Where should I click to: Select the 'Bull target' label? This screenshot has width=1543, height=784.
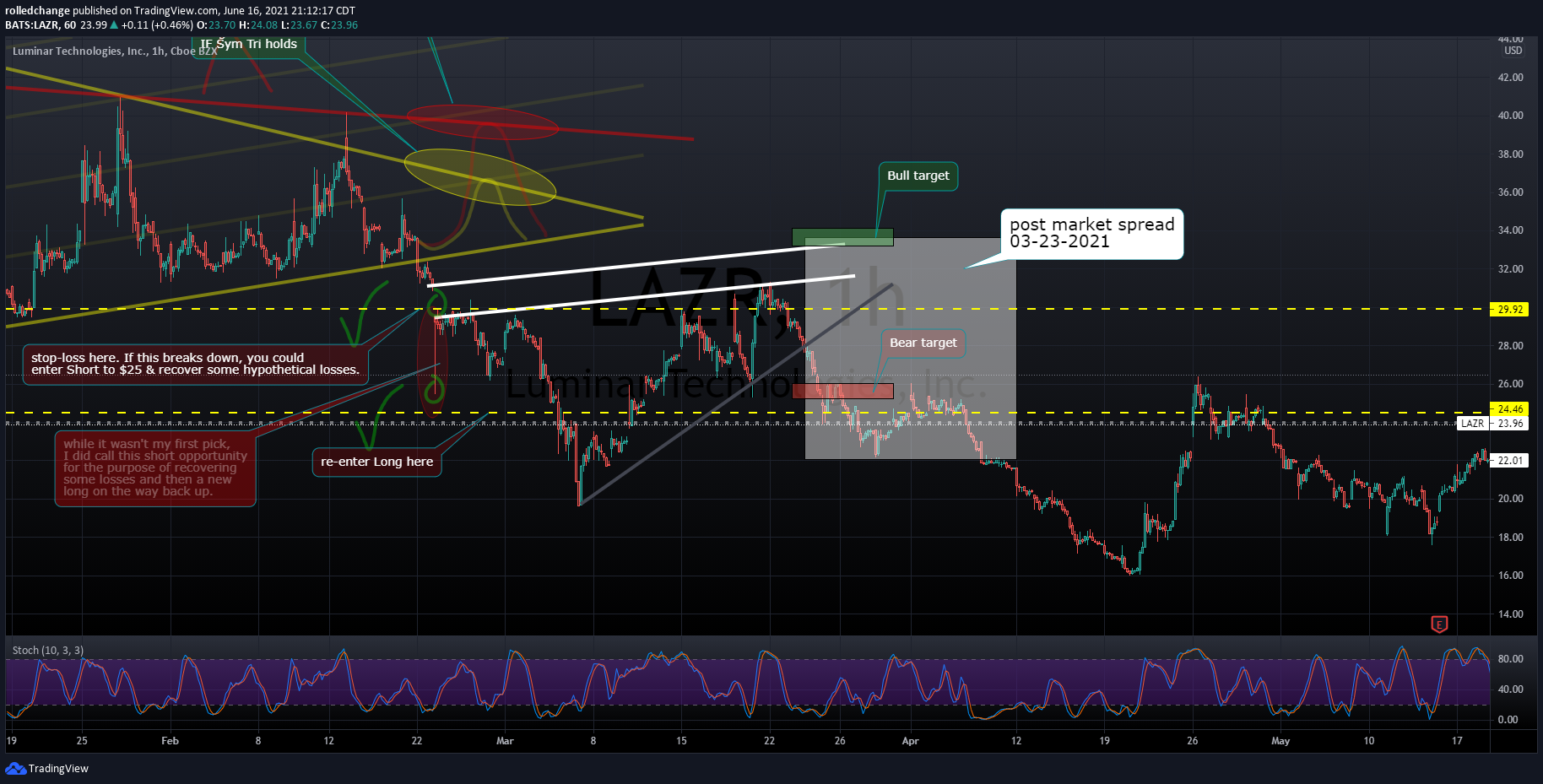pos(918,176)
